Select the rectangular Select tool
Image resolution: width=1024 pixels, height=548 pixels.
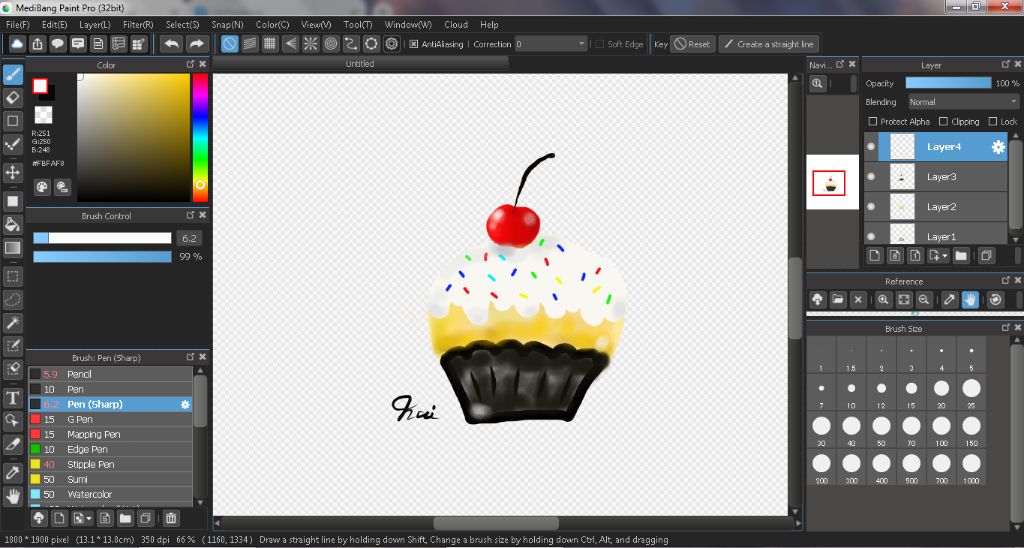tap(12, 276)
